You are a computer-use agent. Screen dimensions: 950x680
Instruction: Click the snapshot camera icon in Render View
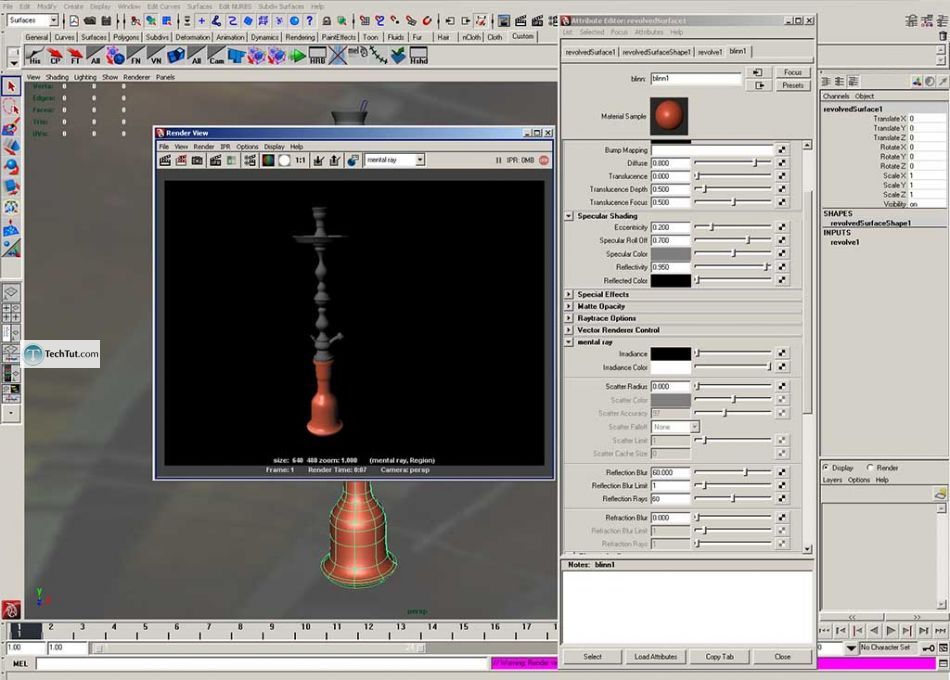point(198,160)
